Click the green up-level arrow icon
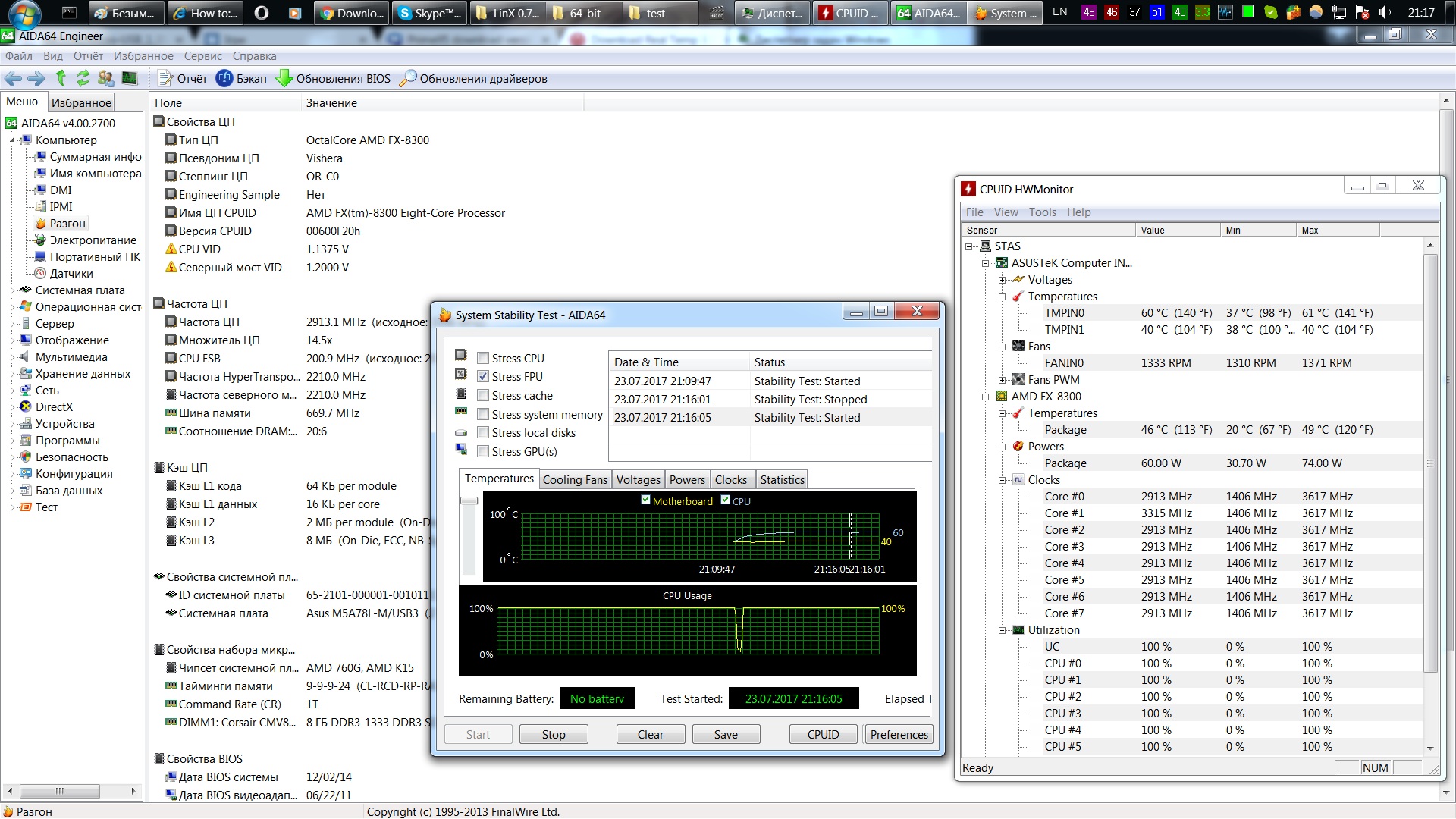Screen dimensions: 1456x819 (x=61, y=78)
